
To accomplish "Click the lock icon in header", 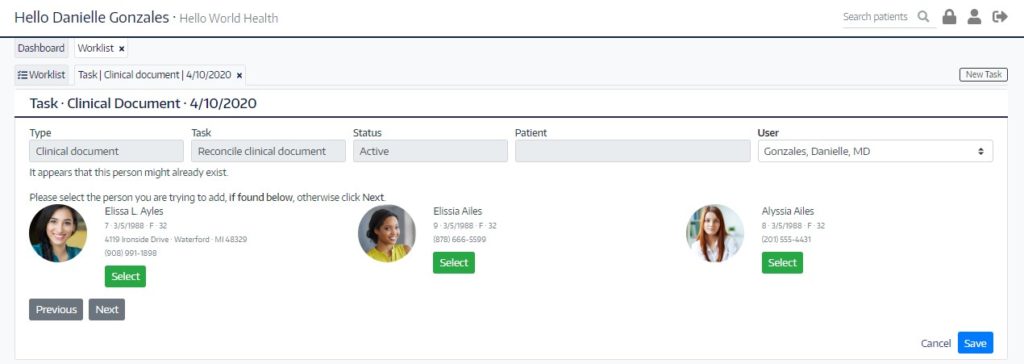I will tap(950, 17).
